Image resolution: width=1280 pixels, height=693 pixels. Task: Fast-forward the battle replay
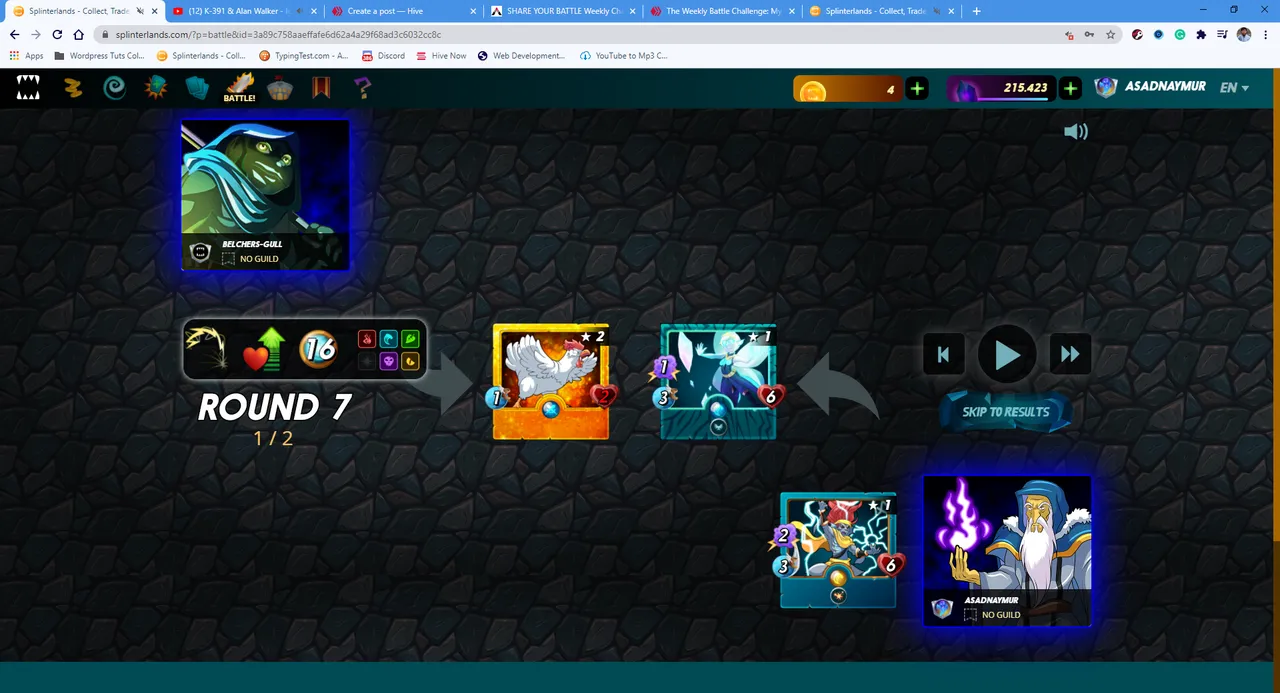point(1070,354)
